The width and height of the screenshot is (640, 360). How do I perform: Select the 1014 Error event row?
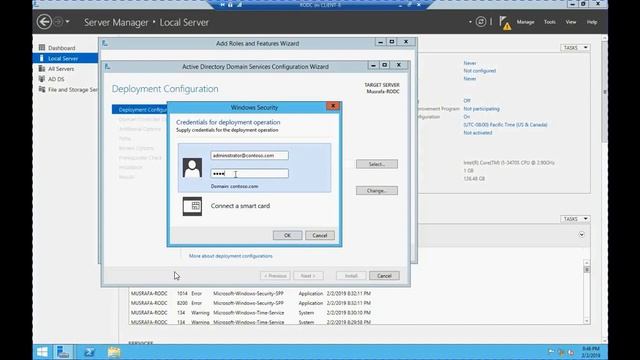click(251, 293)
